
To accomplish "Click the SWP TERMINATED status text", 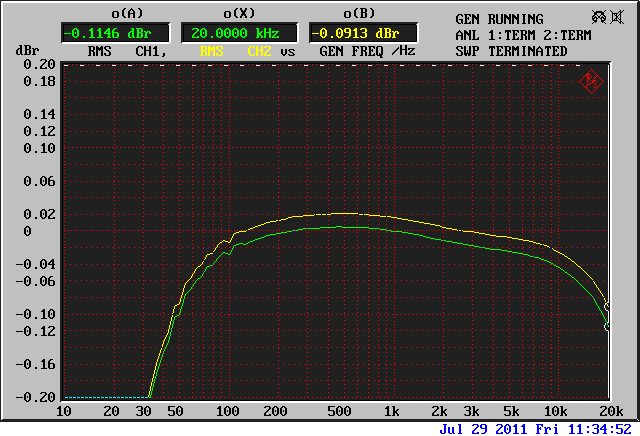I will coord(510,51).
